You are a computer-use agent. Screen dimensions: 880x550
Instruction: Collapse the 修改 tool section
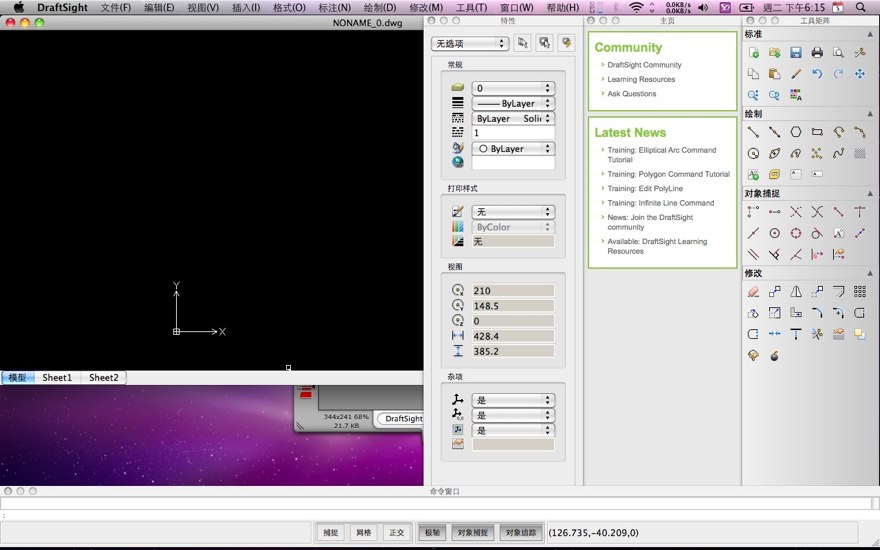(870, 273)
